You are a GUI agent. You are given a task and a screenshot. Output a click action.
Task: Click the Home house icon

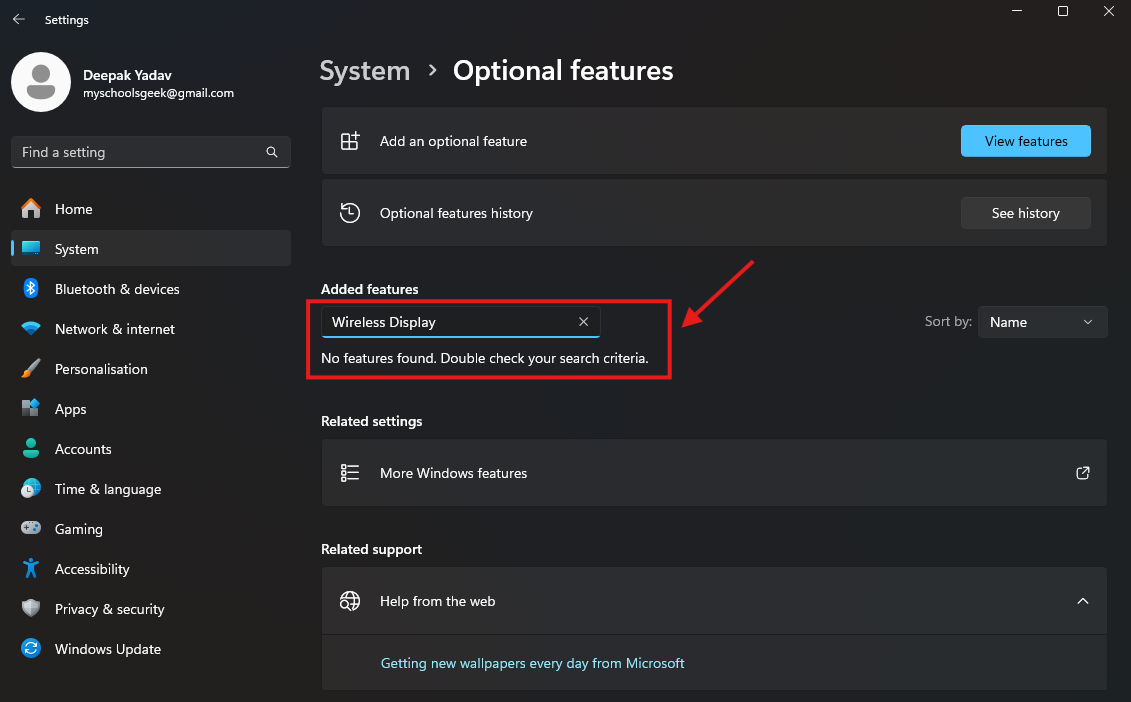[x=31, y=209]
